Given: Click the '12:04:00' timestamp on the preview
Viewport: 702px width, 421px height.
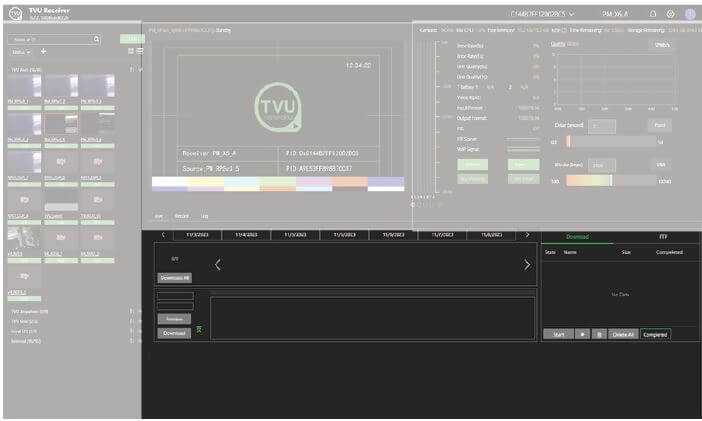Looking at the screenshot, I should [x=358, y=65].
